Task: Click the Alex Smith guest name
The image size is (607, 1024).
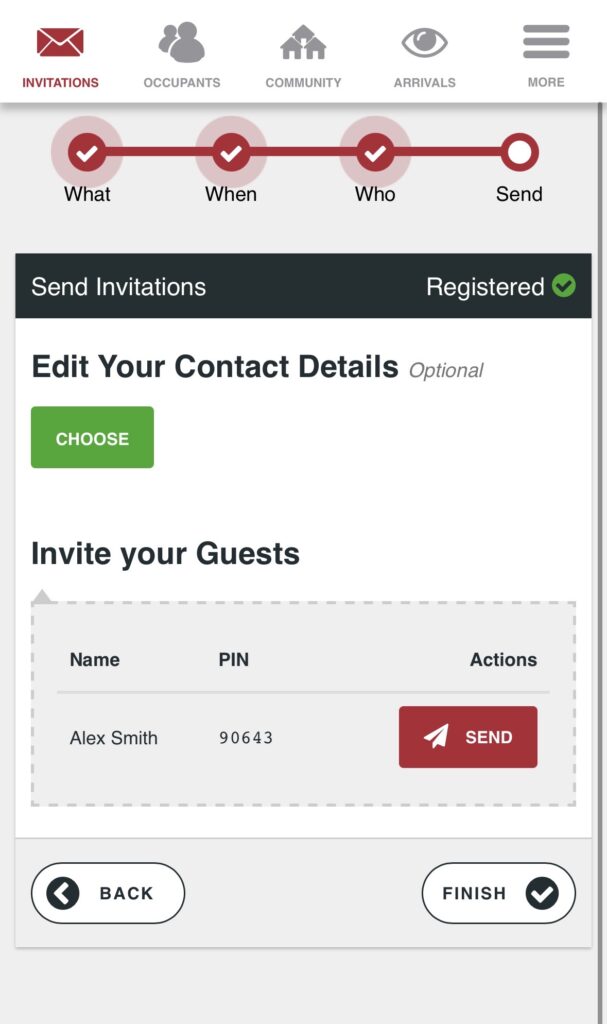Action: click(x=114, y=738)
